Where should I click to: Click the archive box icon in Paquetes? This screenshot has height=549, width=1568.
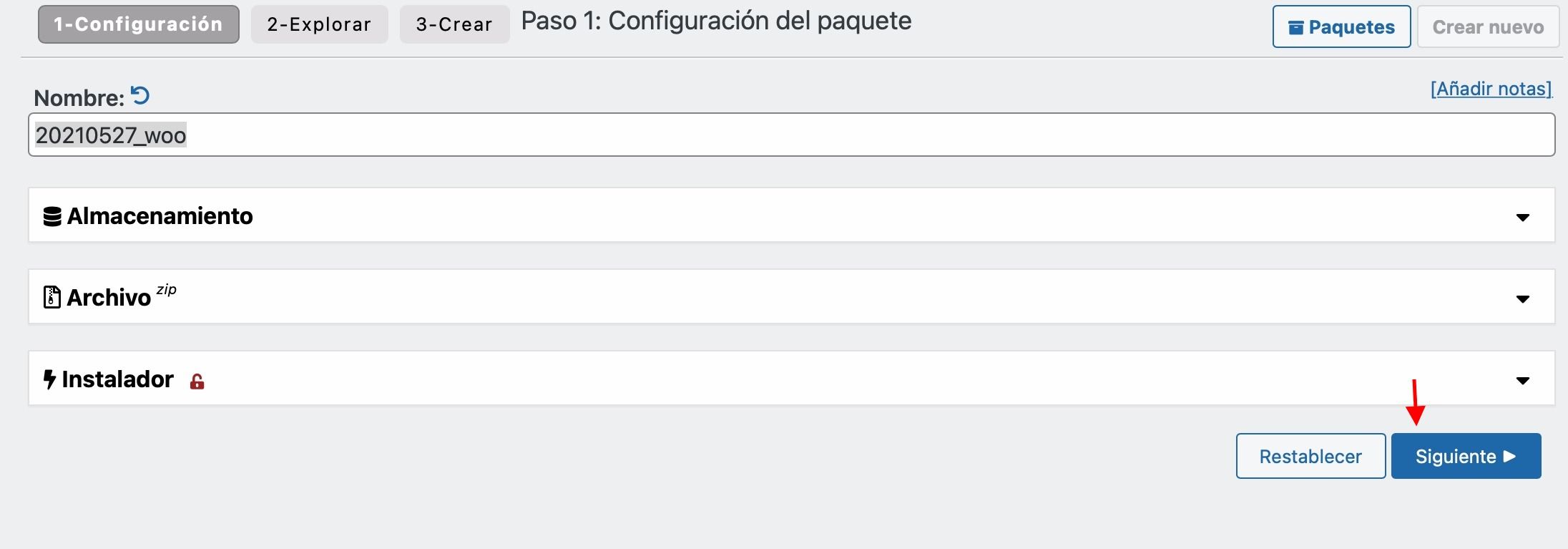click(1295, 28)
